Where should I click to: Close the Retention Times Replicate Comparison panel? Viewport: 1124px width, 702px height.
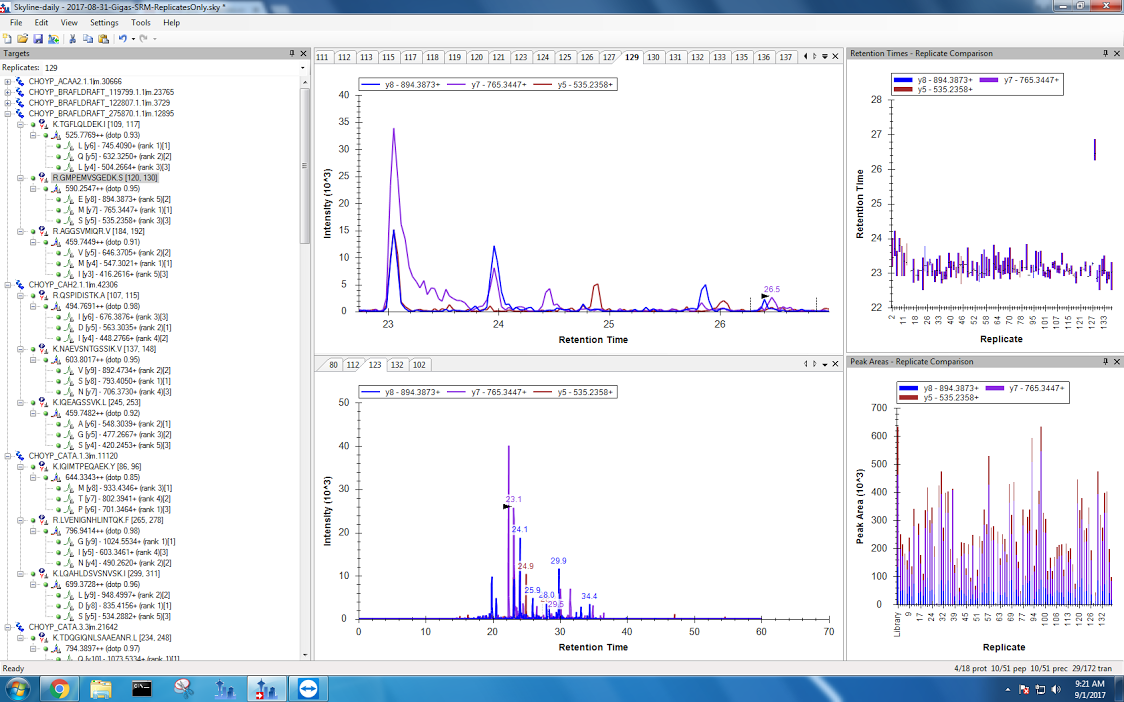[1117, 53]
